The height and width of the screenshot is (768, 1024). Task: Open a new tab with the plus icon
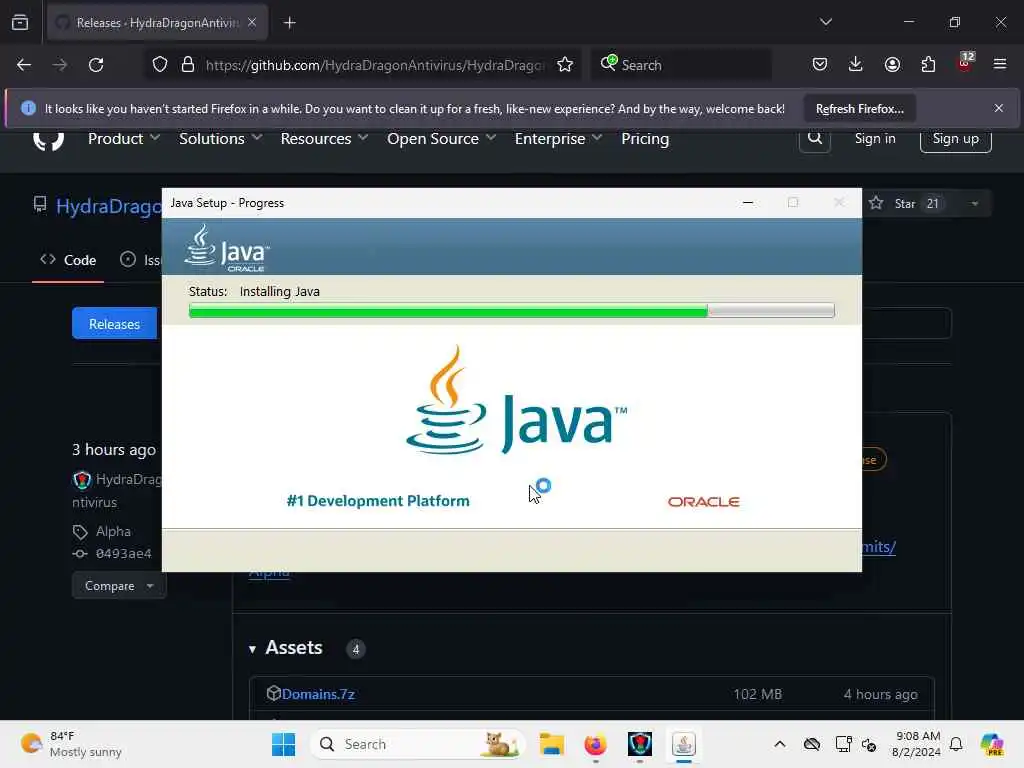tap(289, 23)
